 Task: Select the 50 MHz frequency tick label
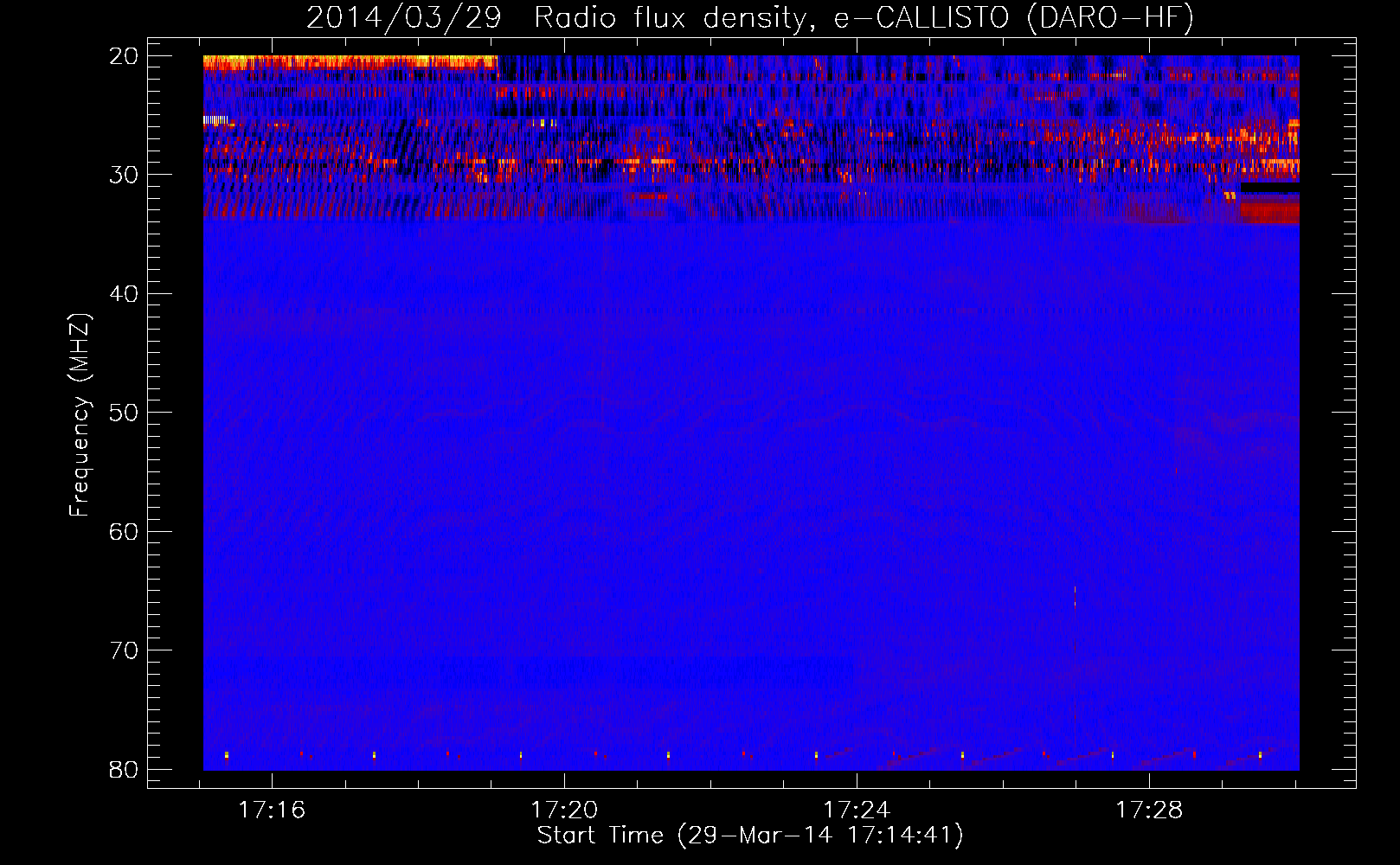point(125,413)
